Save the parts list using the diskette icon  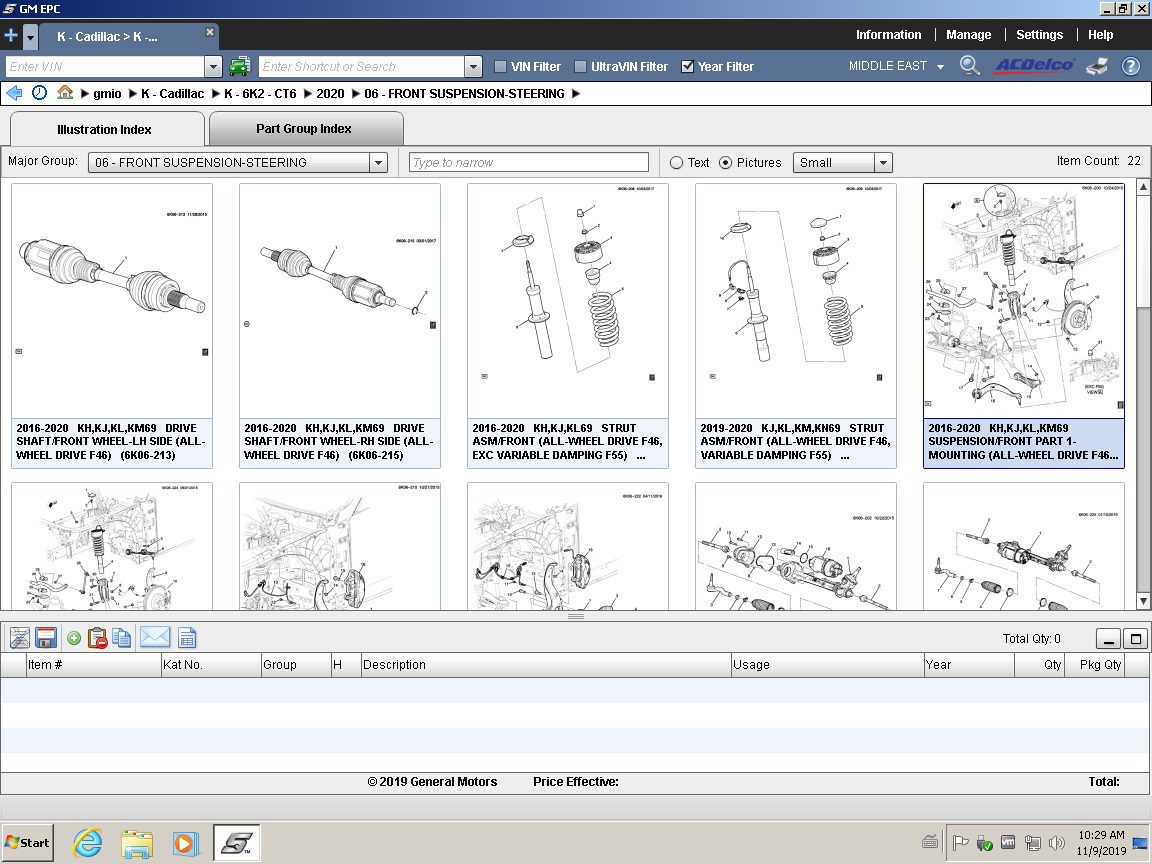click(46, 637)
